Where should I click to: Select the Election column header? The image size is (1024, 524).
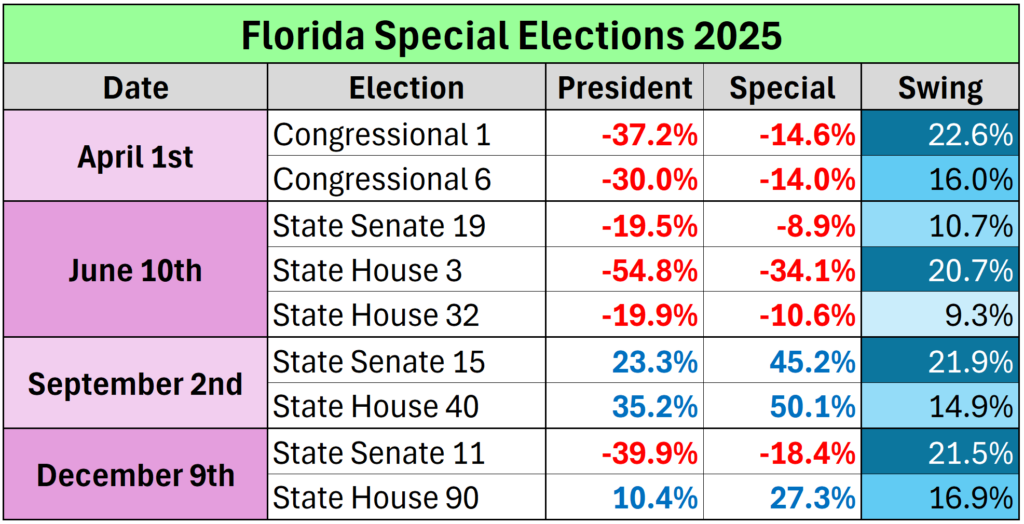(406, 88)
